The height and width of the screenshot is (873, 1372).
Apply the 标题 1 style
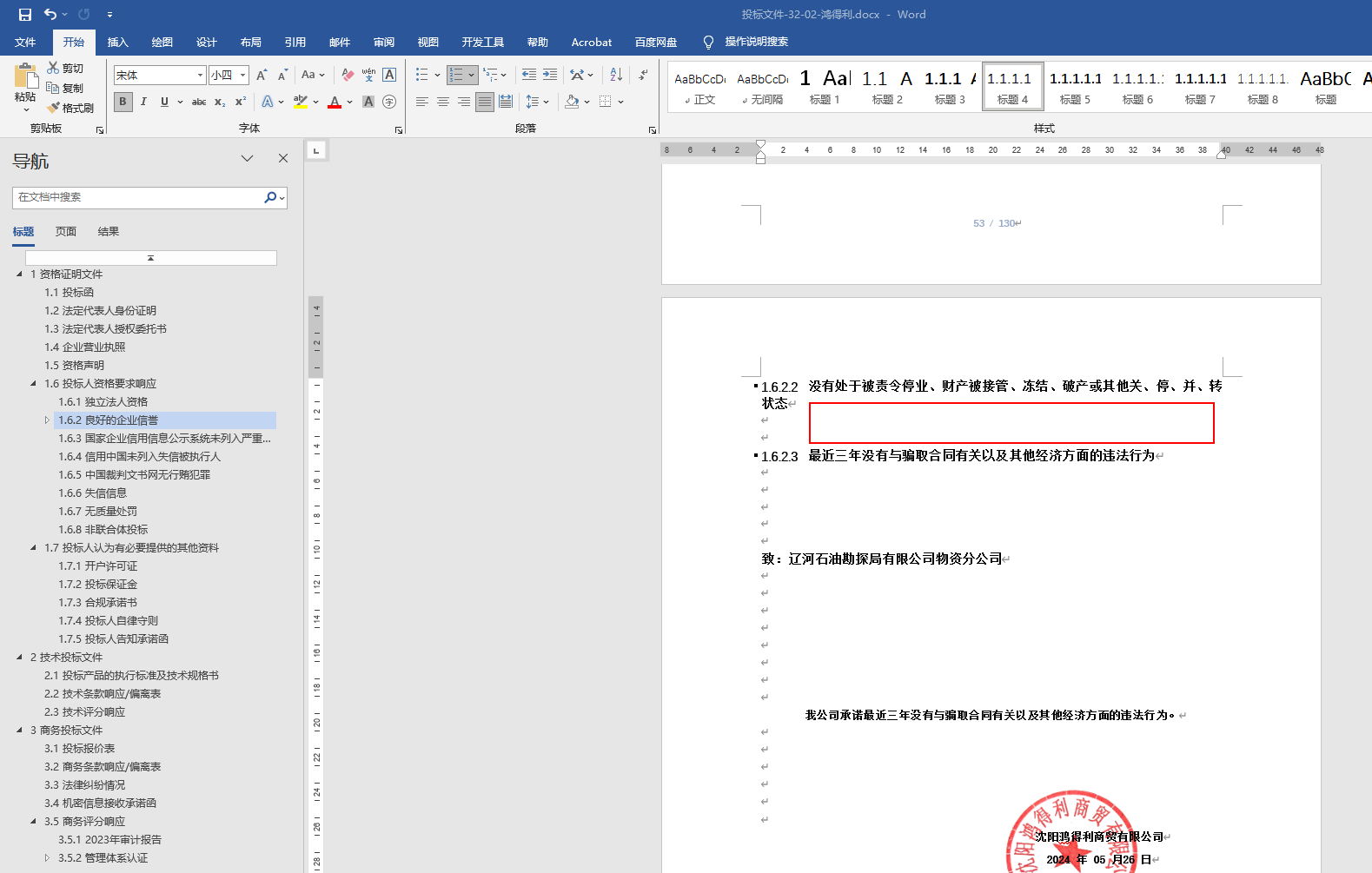(825, 87)
